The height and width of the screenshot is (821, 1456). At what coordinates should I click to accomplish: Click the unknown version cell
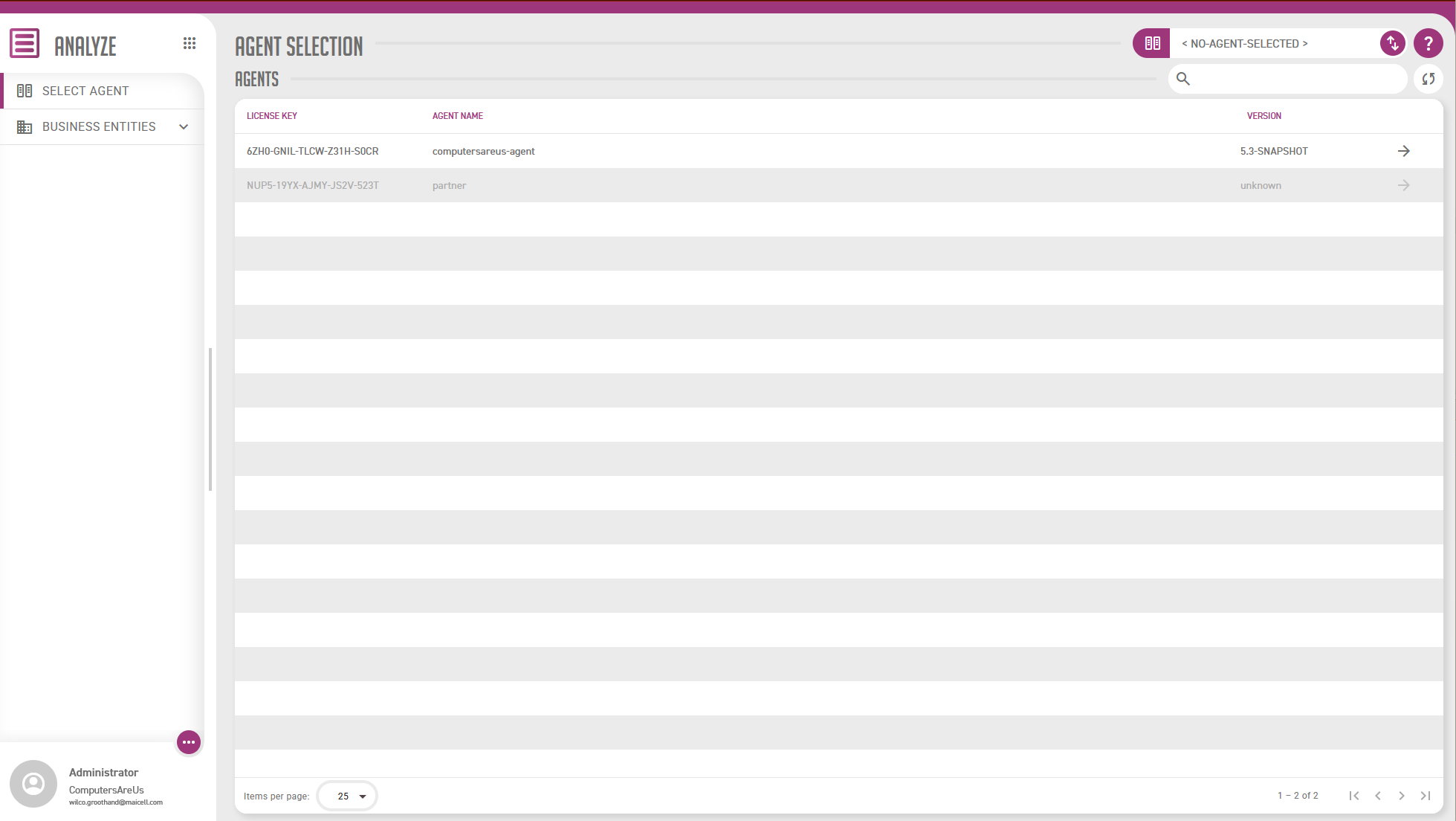click(x=1261, y=185)
